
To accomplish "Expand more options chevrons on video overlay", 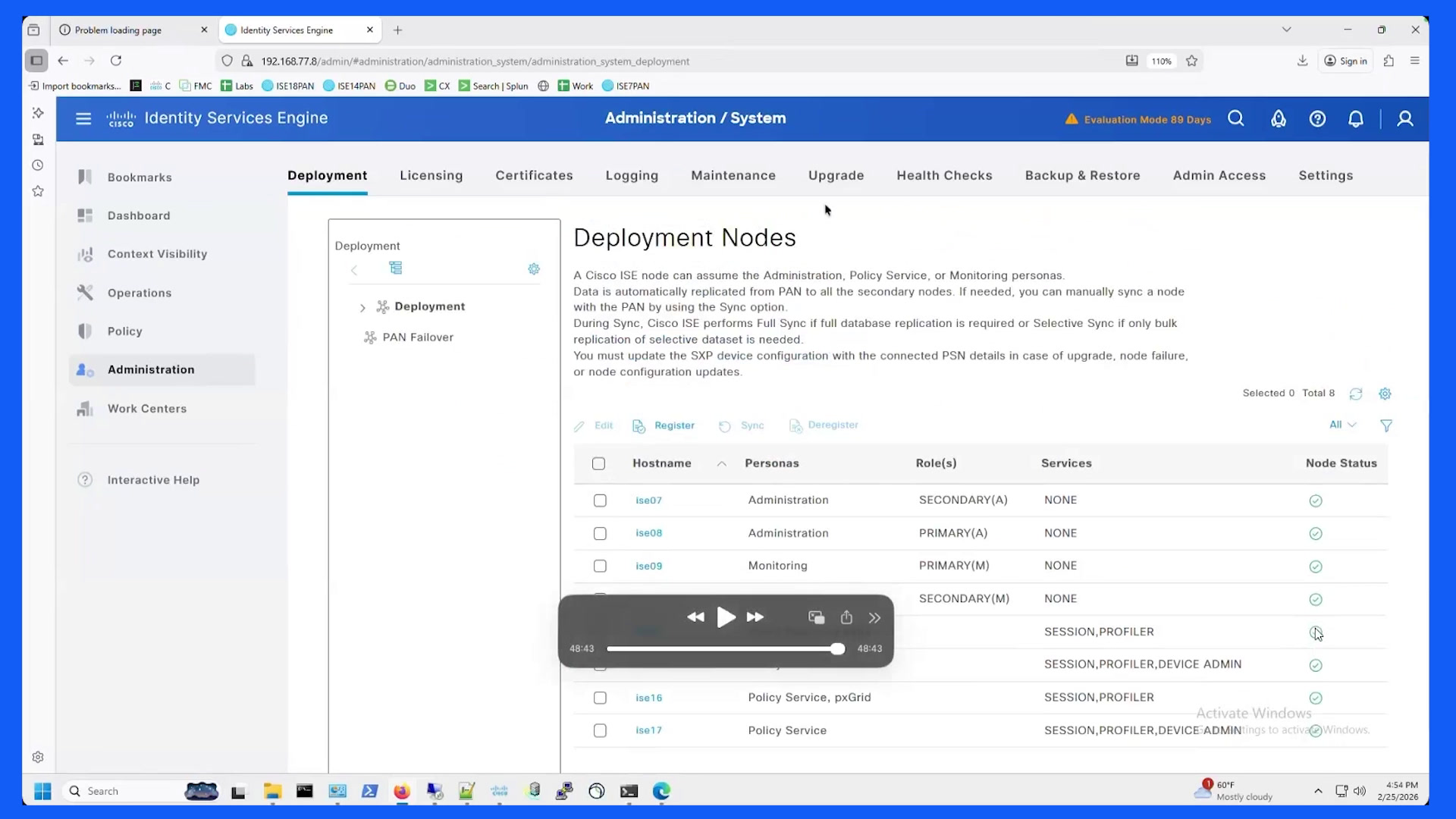I will click(x=874, y=618).
